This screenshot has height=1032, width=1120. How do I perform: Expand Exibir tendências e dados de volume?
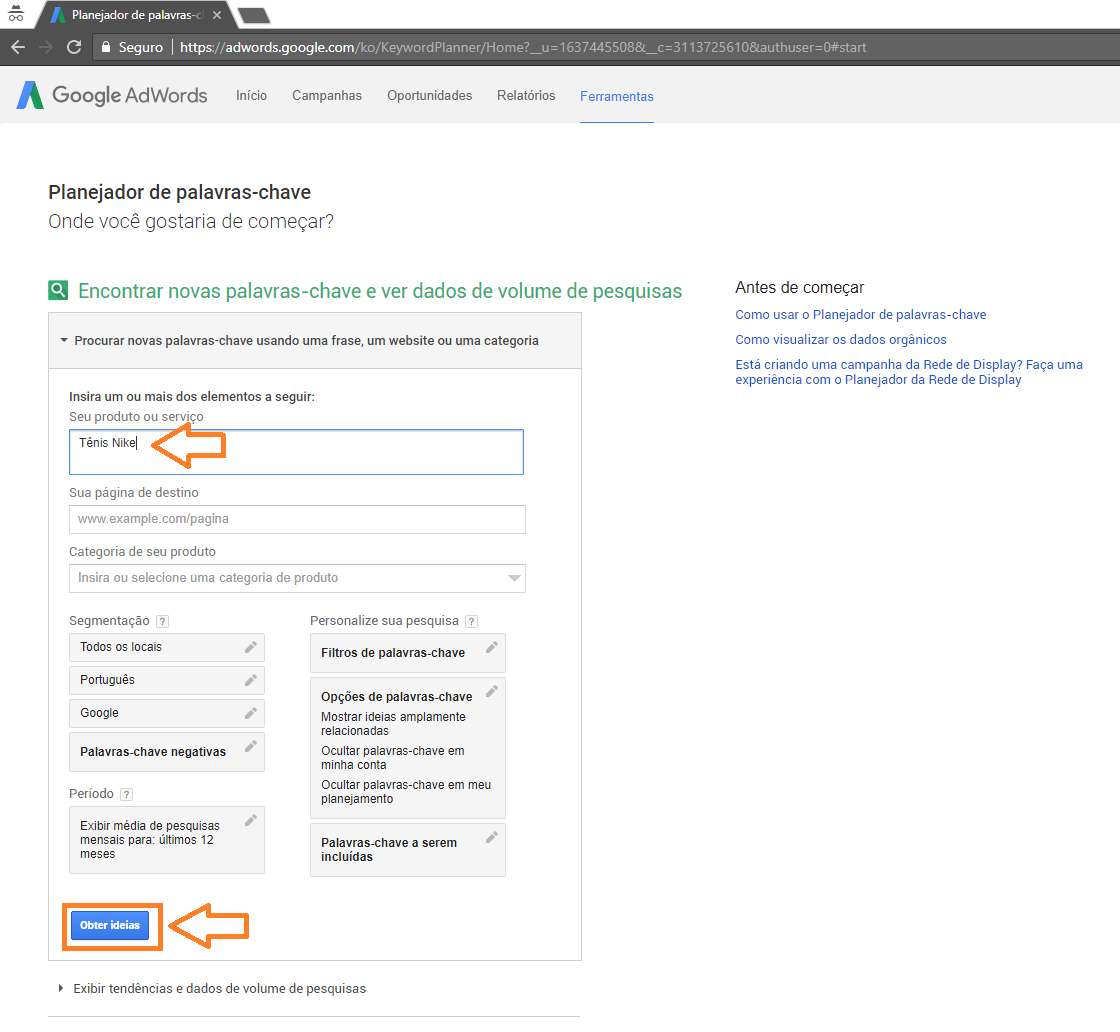(219, 989)
